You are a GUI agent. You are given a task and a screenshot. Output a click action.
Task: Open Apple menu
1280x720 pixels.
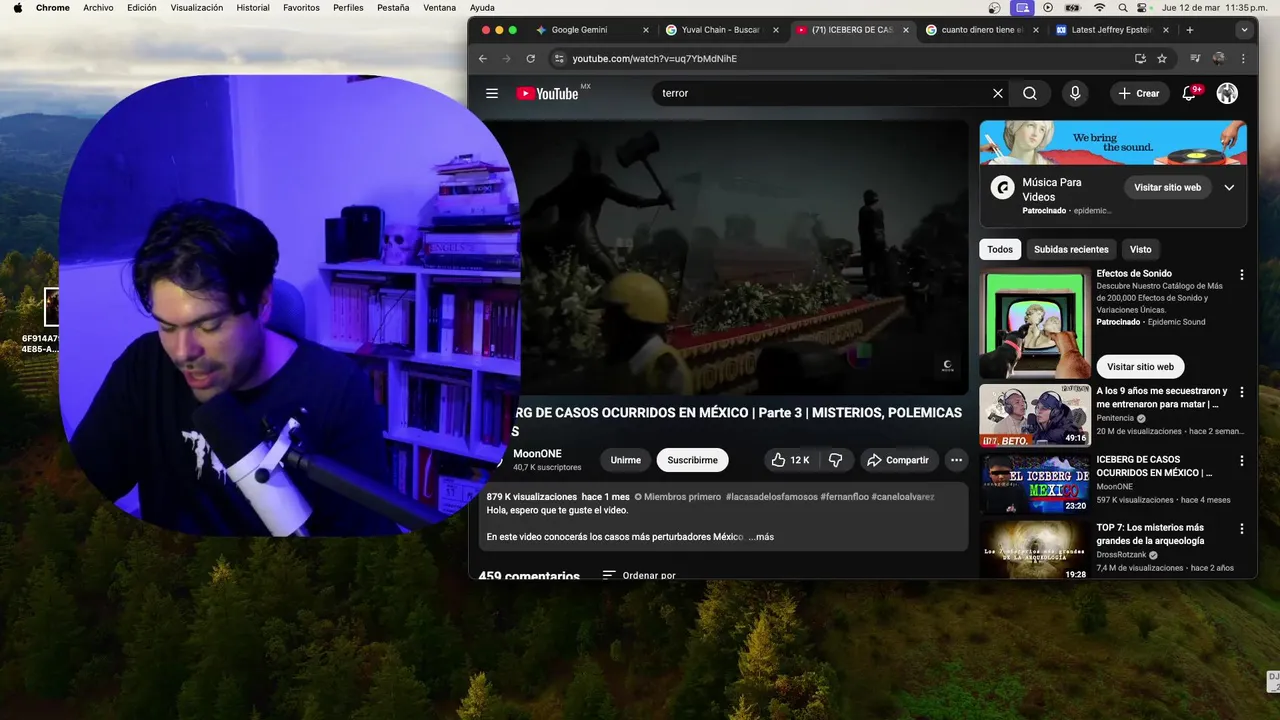click(17, 7)
